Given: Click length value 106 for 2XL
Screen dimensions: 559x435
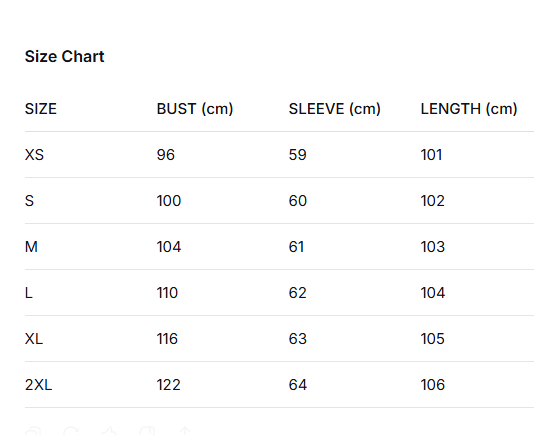Looking at the screenshot, I should tap(433, 385).
